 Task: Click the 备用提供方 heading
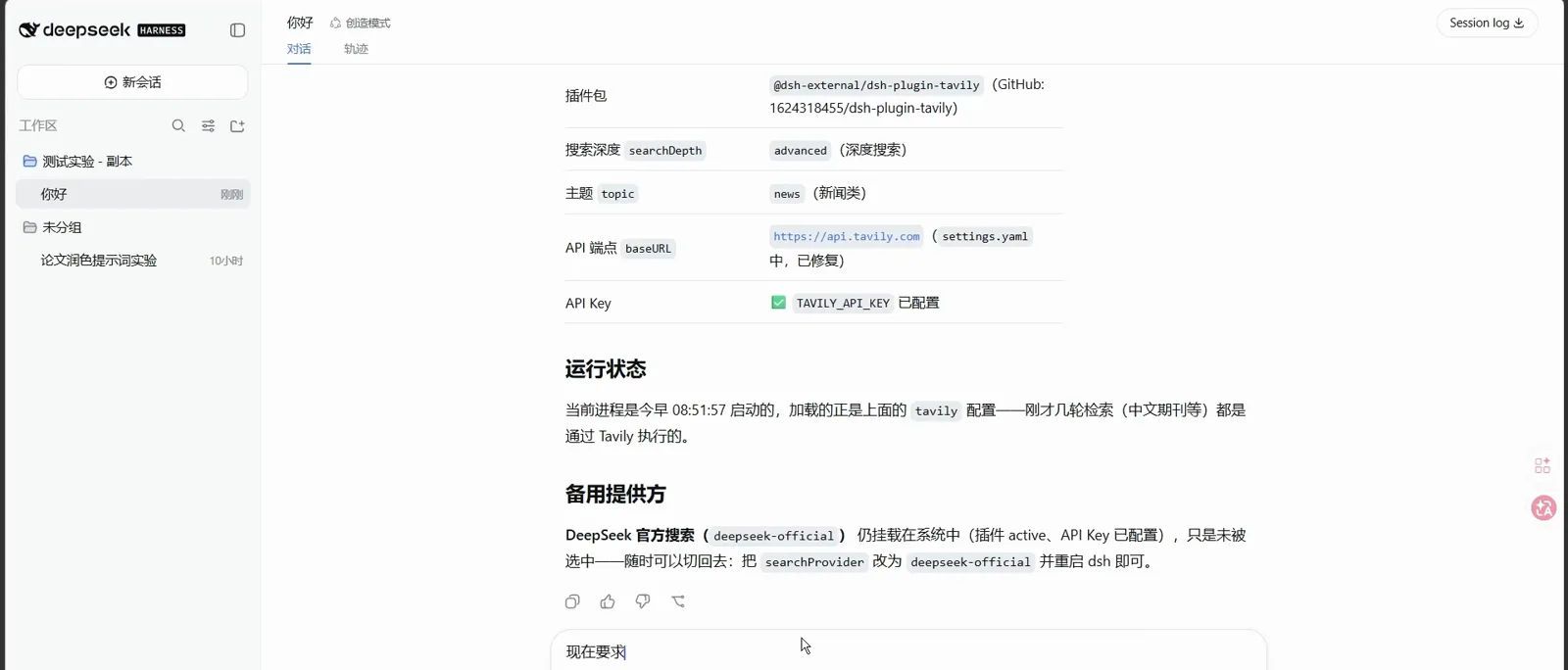coord(615,495)
